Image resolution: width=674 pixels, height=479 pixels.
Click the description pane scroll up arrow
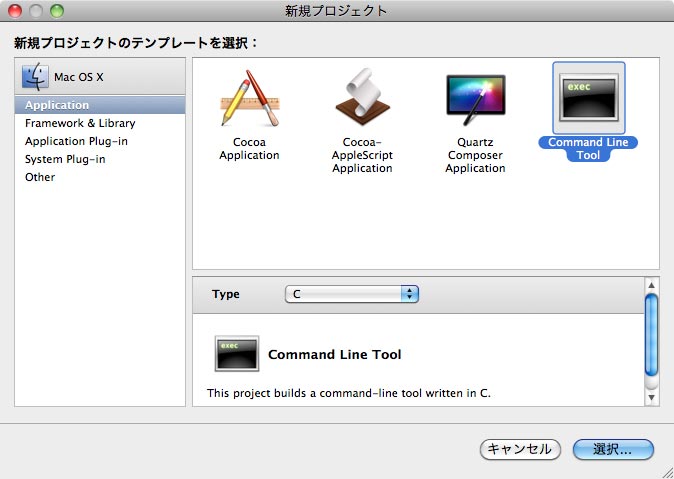coord(651,285)
